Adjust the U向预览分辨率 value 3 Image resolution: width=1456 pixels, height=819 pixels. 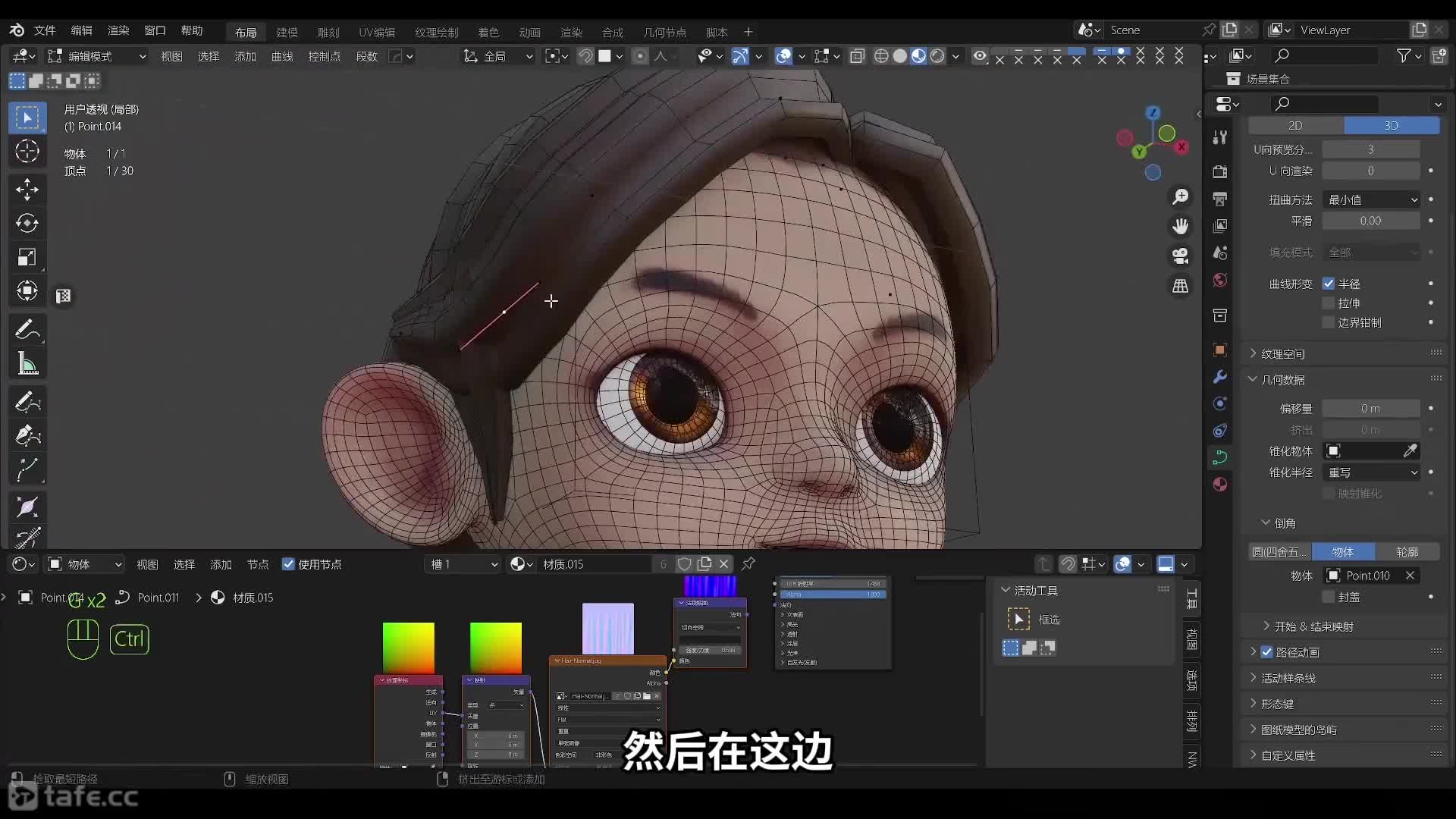pos(1371,149)
